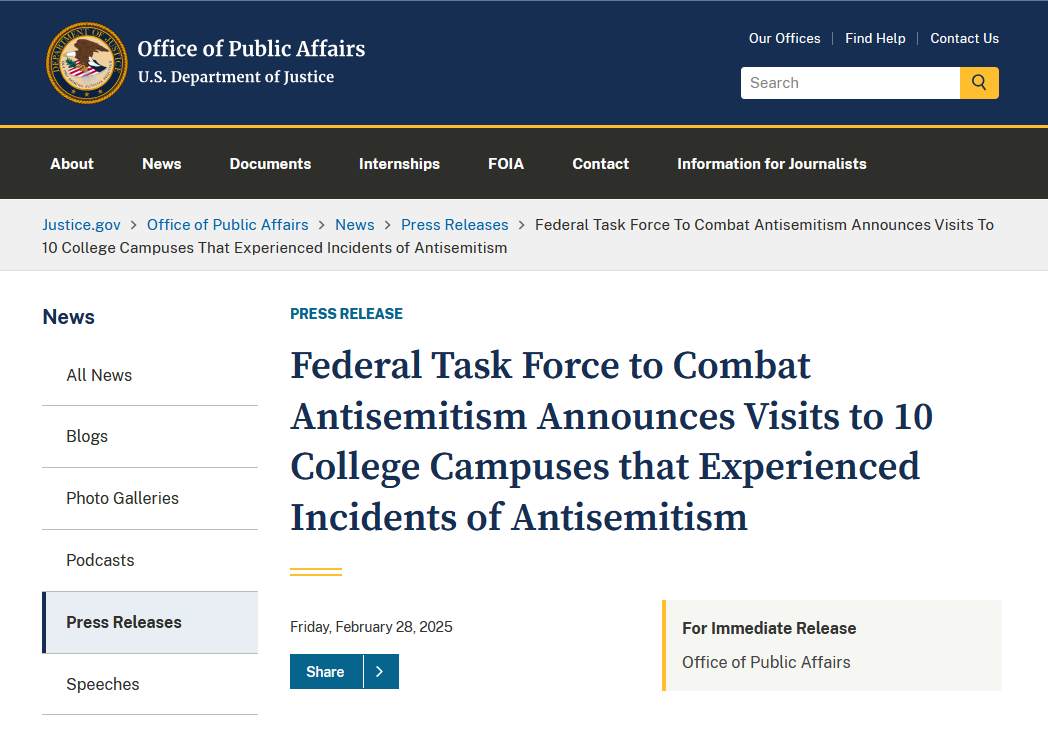The image size is (1048, 733).
Task: Open Information for Journalists page
Action: coord(772,164)
